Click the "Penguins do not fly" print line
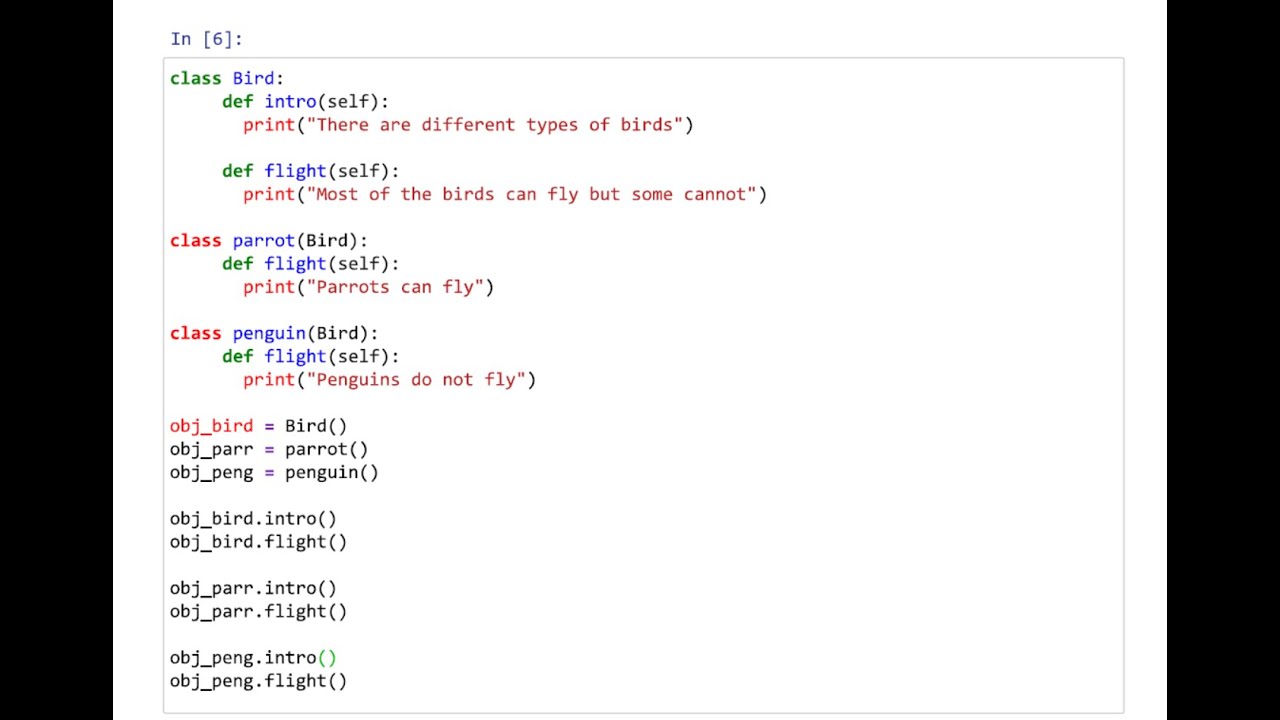Screen dimensions: 1280x720 pyautogui.click(x=390, y=380)
